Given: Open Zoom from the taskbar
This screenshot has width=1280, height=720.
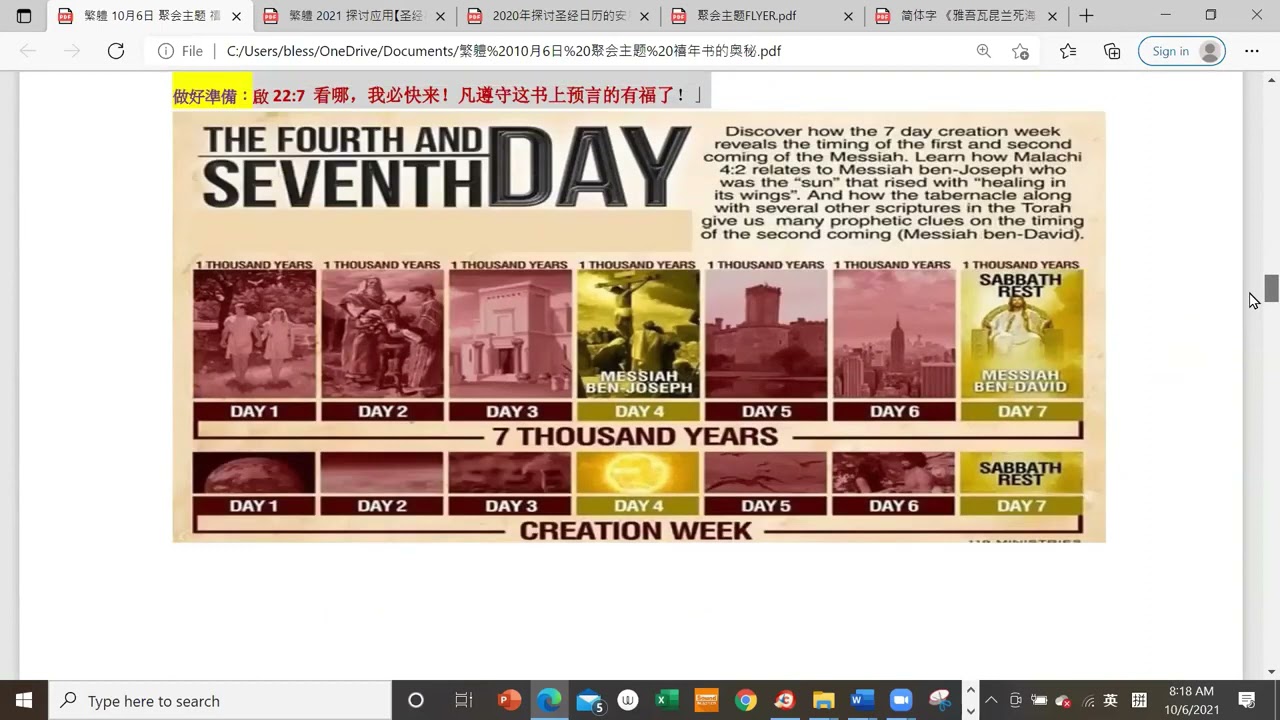Looking at the screenshot, I should (902, 700).
